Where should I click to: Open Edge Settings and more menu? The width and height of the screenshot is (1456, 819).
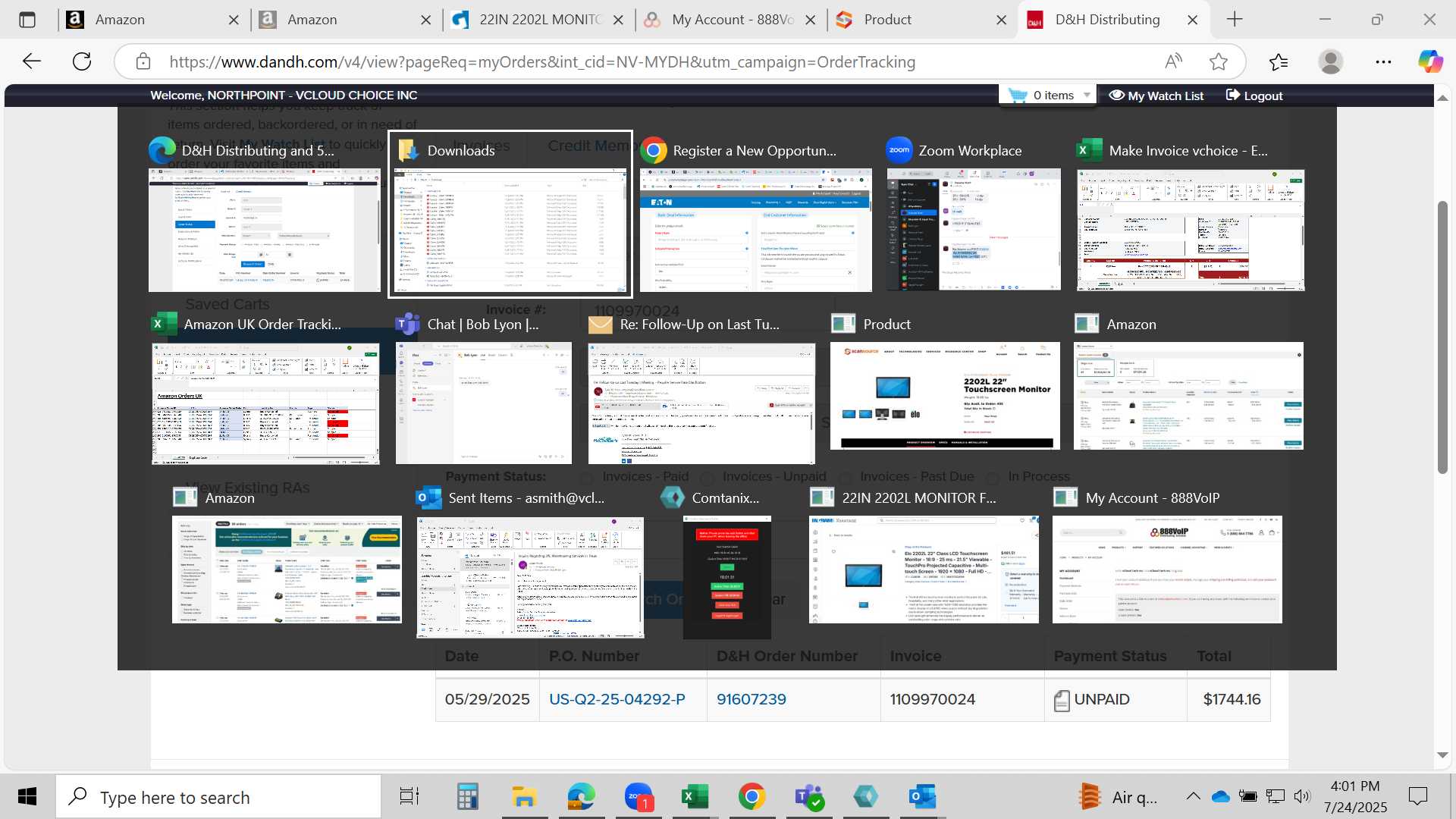click(x=1383, y=61)
